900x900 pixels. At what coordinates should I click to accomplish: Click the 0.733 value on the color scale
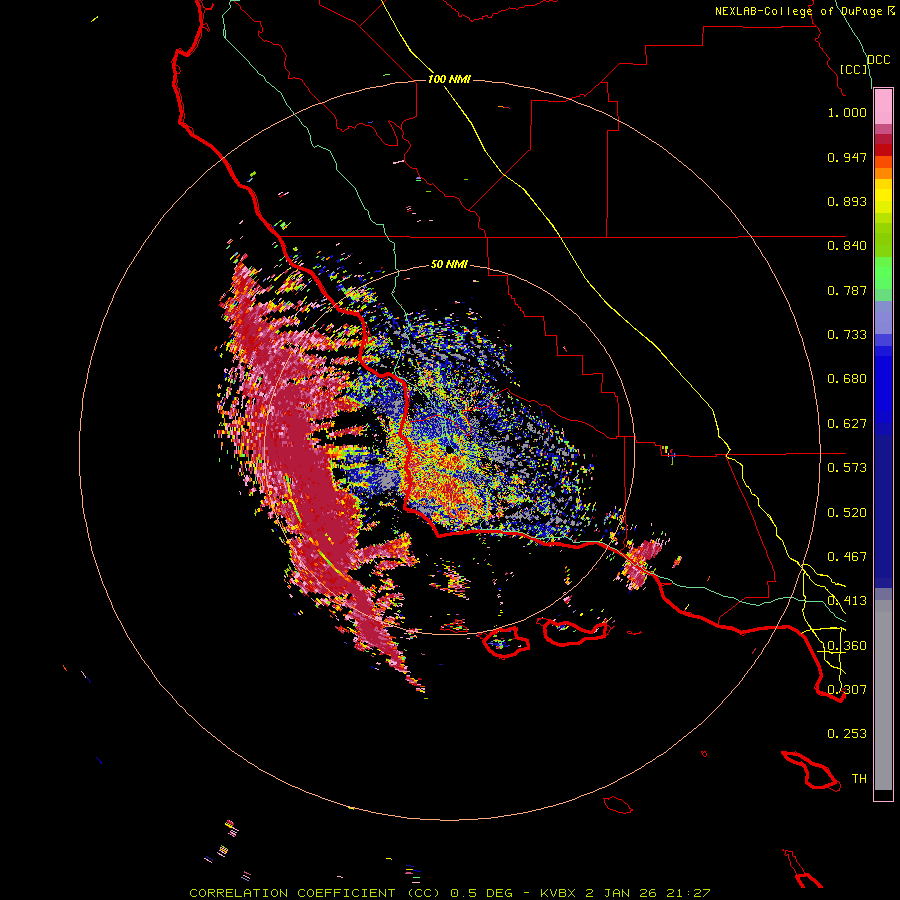(847, 335)
